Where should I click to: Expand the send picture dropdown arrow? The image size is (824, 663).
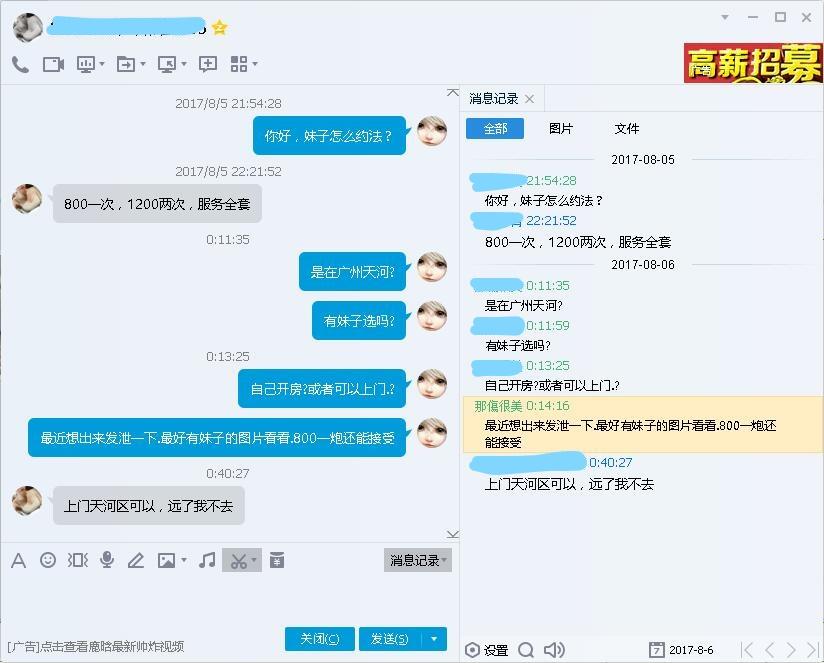pos(184,560)
